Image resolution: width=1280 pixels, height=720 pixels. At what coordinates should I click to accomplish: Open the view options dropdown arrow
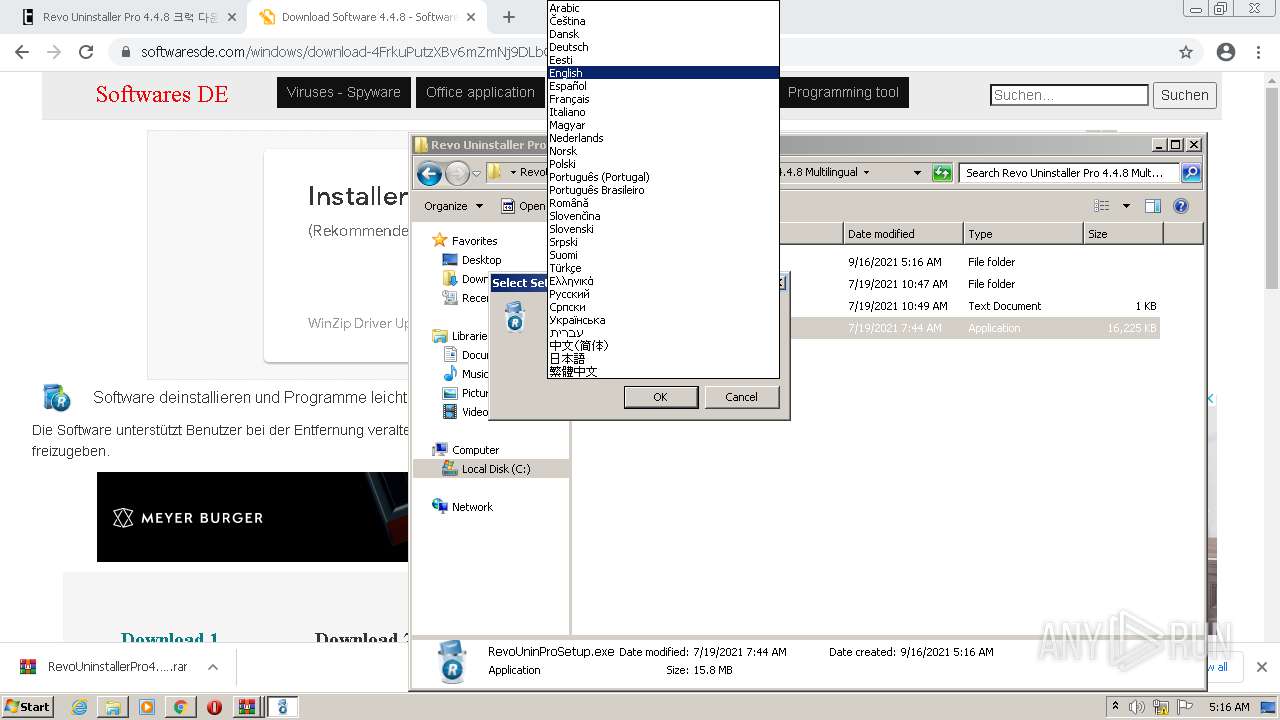coord(1126,206)
